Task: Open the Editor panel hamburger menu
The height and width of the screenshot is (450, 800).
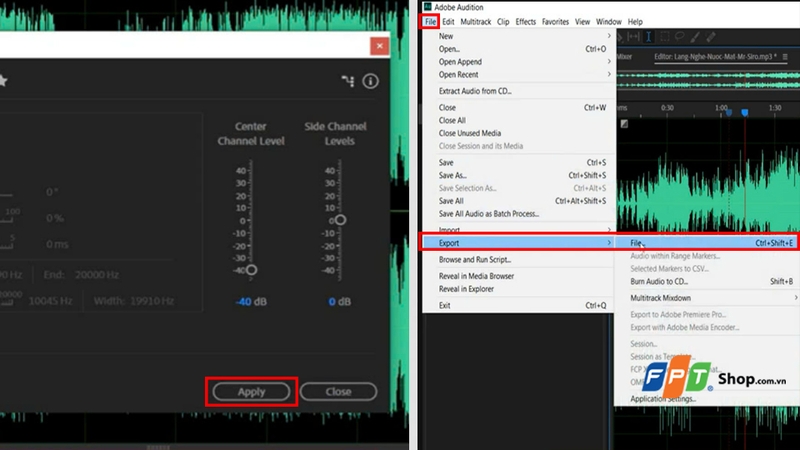Action: [x=785, y=57]
